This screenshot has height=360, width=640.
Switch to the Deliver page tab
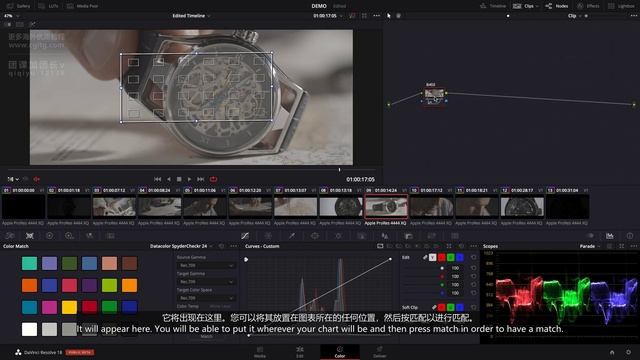(x=380, y=352)
